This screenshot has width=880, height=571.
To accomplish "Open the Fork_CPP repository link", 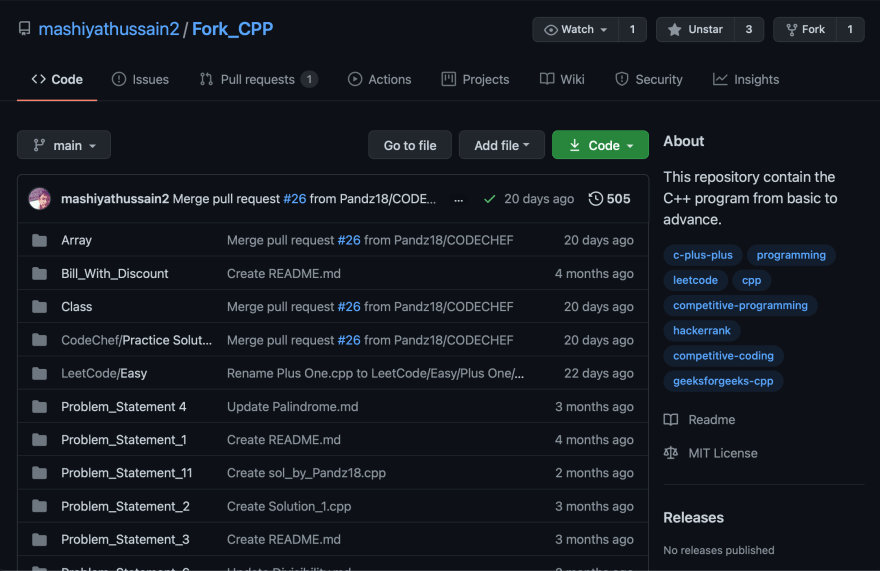I will pyautogui.click(x=232, y=29).
